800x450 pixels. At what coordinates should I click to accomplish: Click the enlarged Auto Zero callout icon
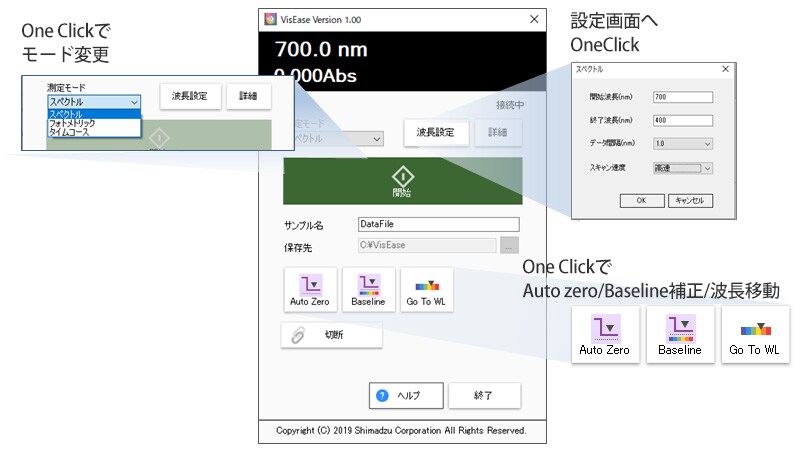click(605, 335)
